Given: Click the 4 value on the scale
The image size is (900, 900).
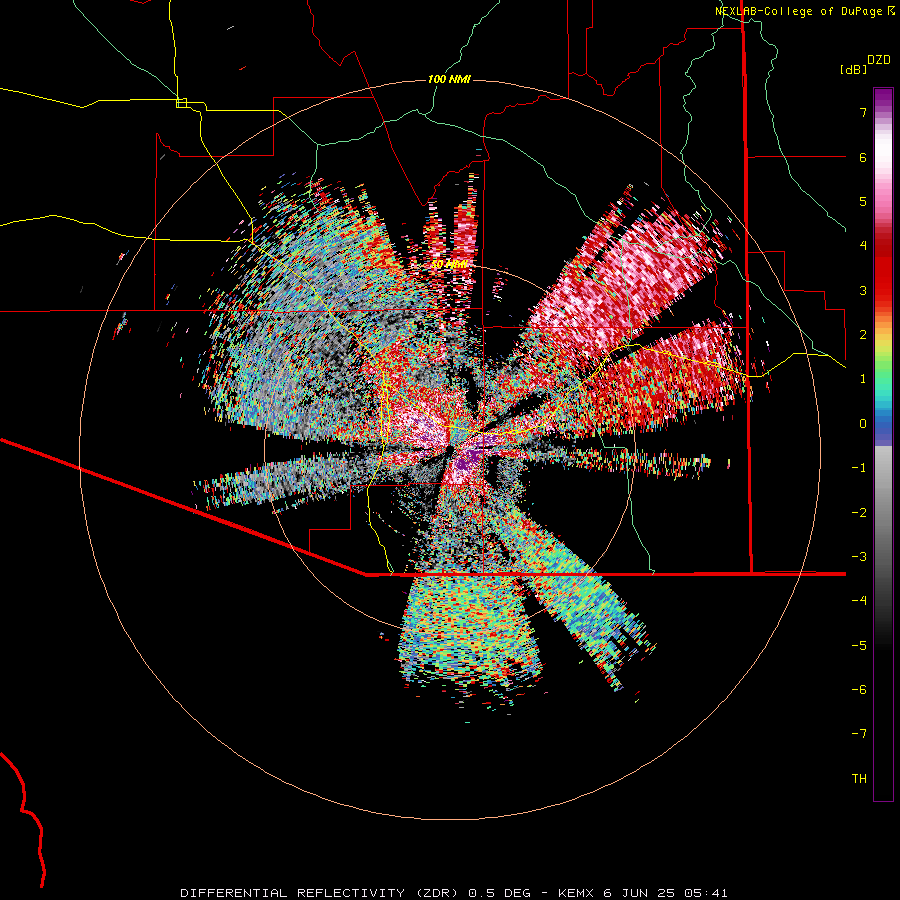Looking at the screenshot, I should pos(863,246).
